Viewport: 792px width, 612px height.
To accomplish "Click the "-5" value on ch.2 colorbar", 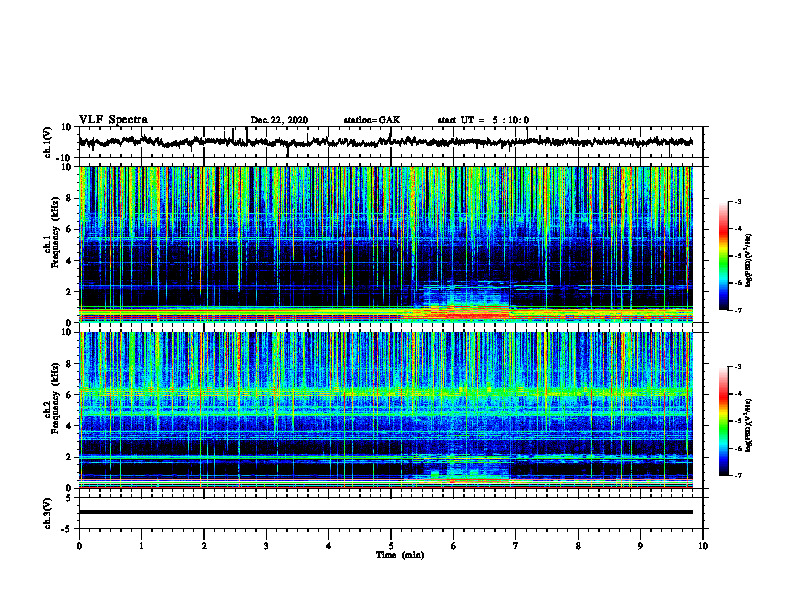I will [x=738, y=421].
